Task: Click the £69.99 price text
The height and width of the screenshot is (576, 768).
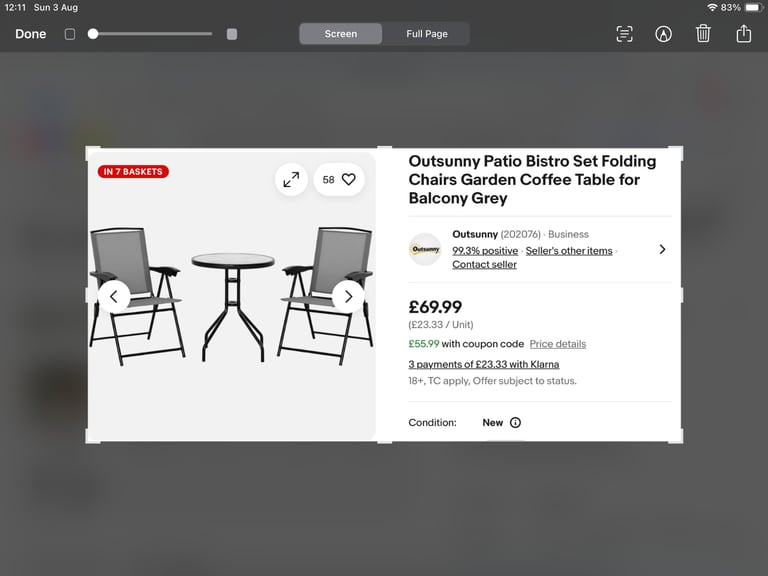Action: pyautogui.click(x=435, y=307)
